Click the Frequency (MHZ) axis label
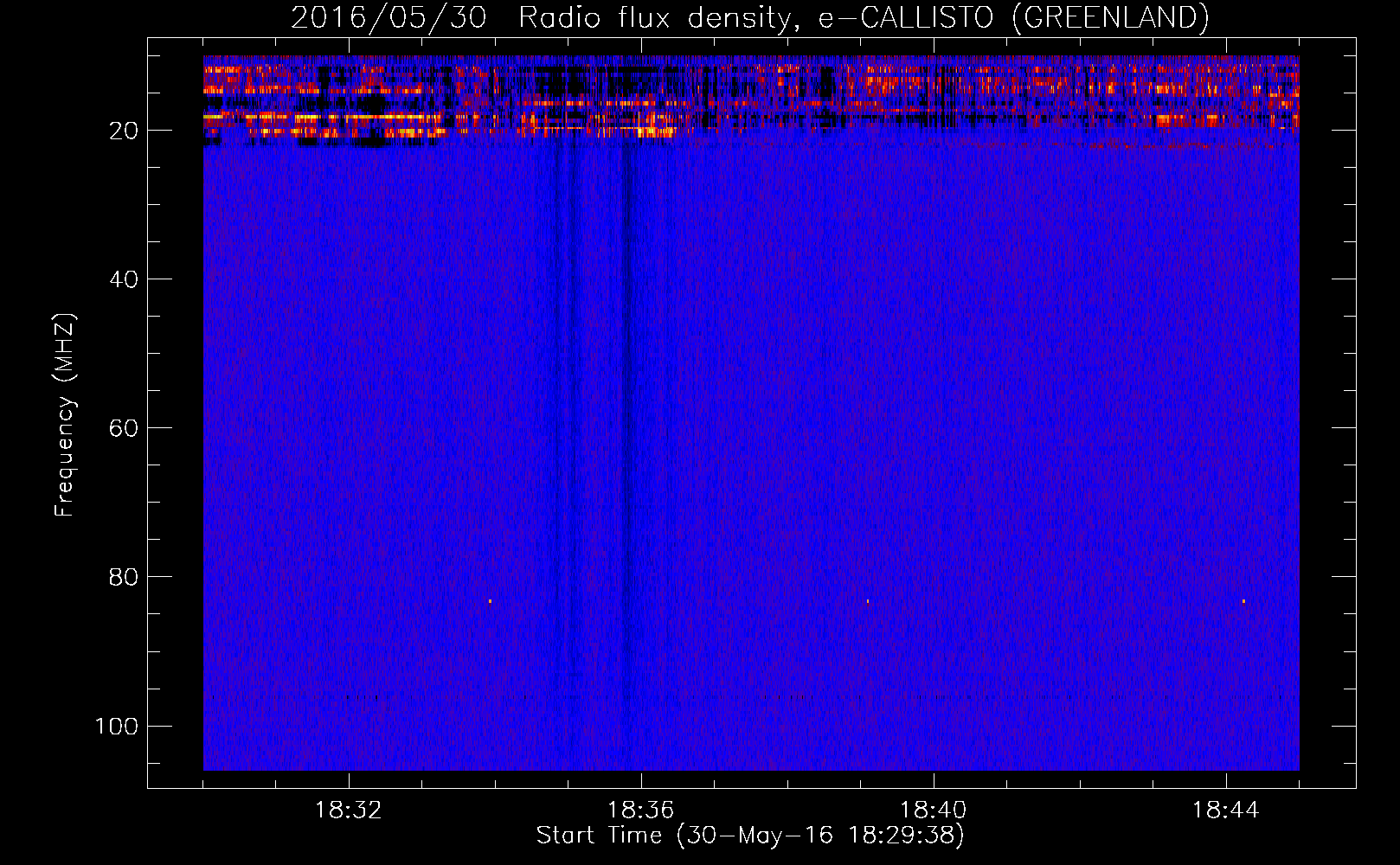1400x865 pixels. [65, 415]
